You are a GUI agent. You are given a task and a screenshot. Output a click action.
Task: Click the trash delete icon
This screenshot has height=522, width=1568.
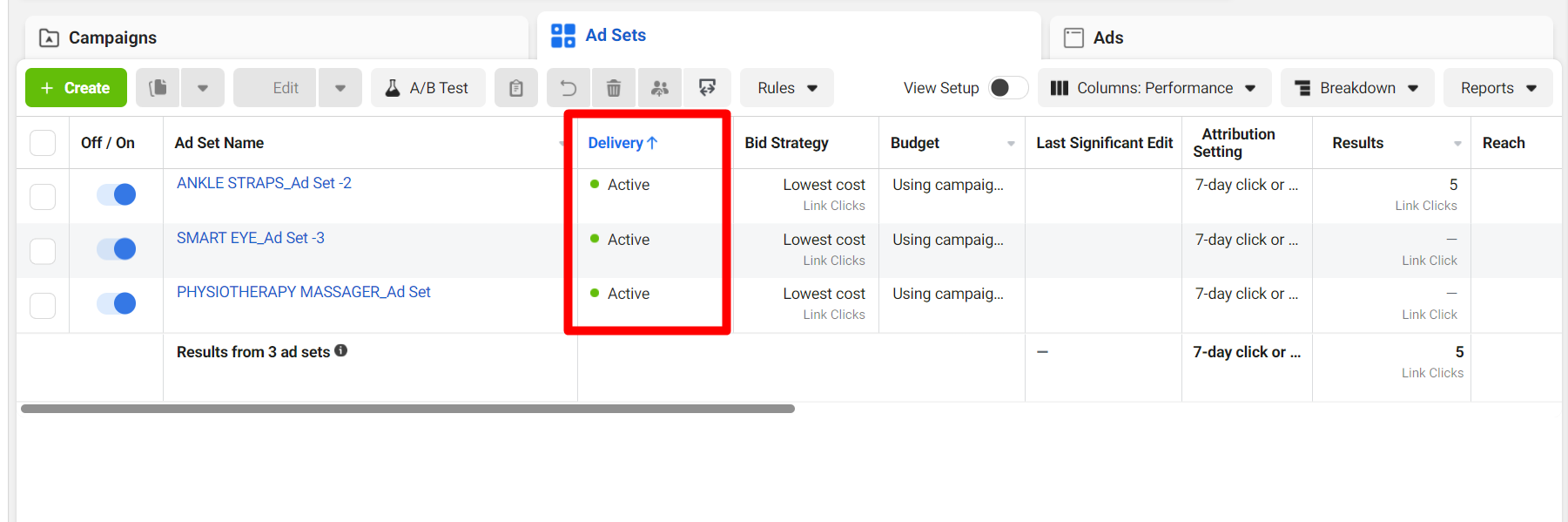[614, 88]
